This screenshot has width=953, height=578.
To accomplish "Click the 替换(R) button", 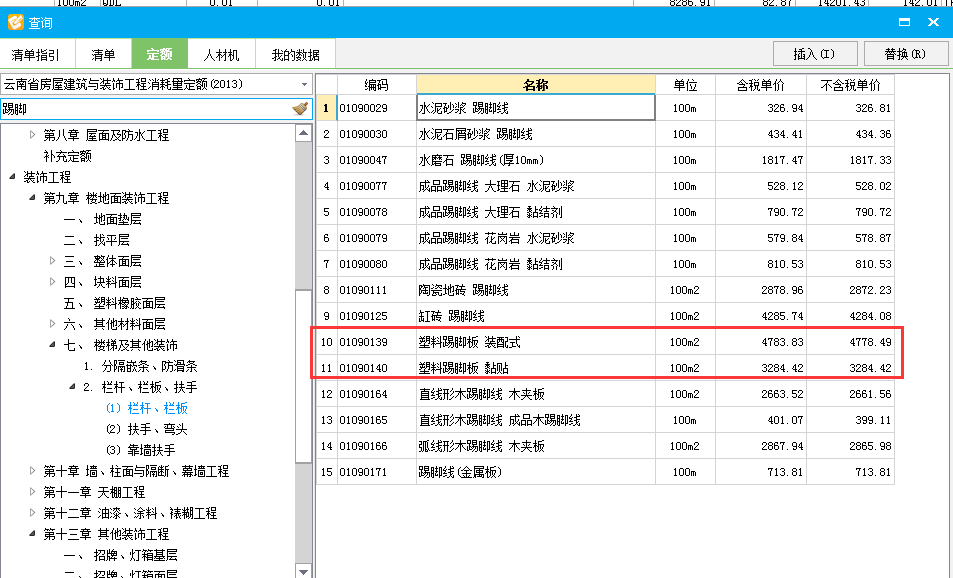I will click(905, 54).
